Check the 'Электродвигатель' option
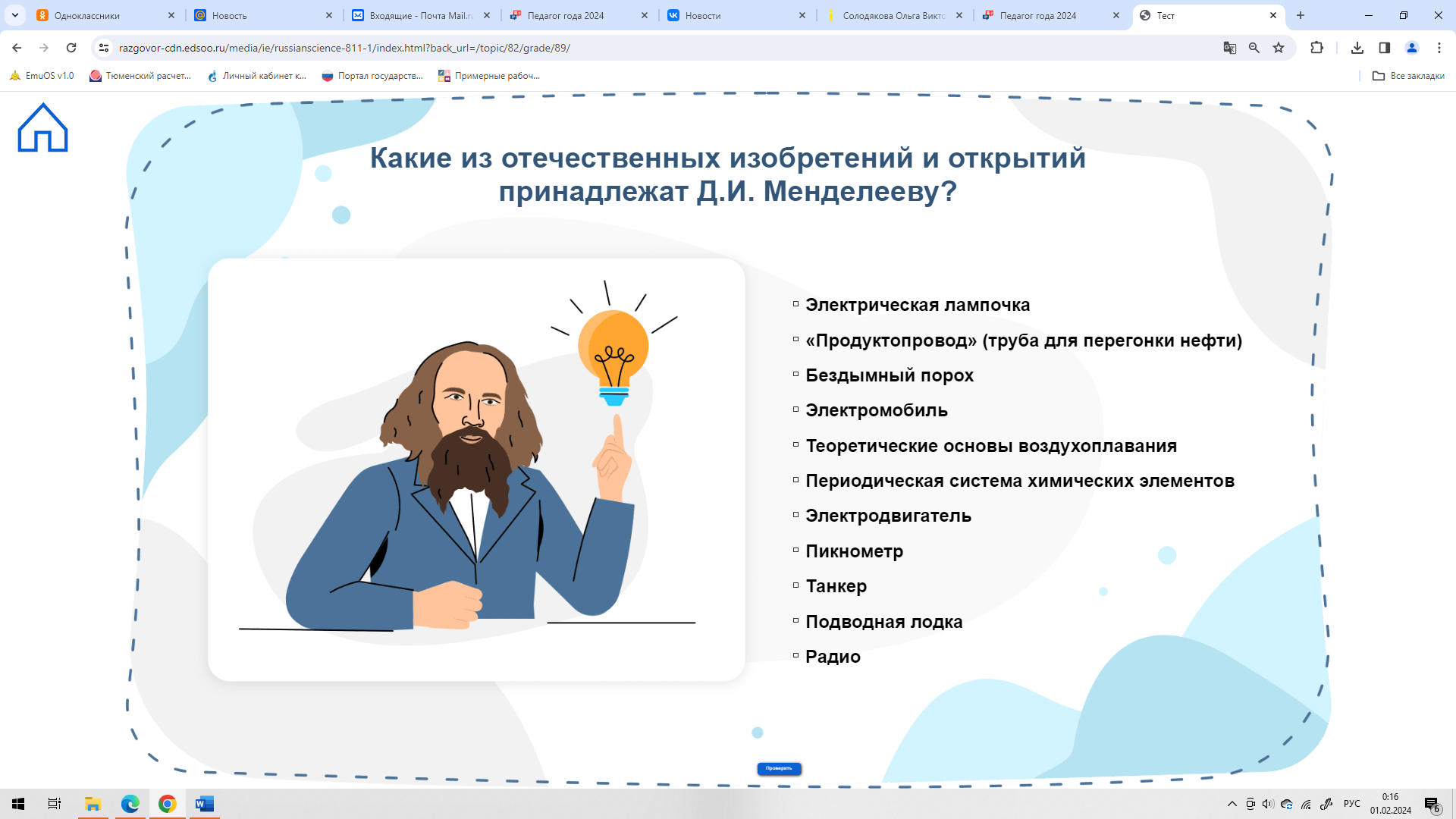 (x=795, y=515)
